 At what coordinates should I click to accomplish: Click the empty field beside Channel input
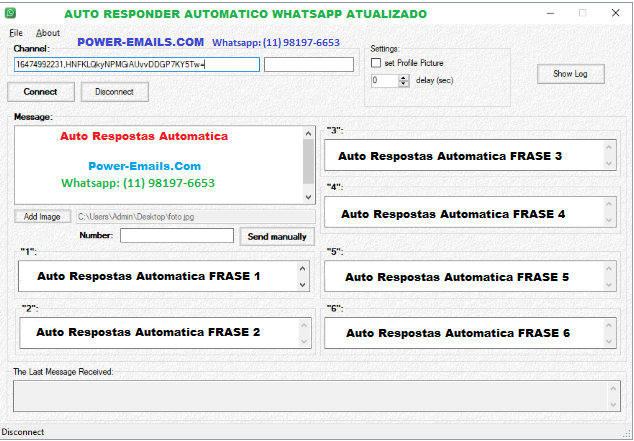(x=309, y=65)
